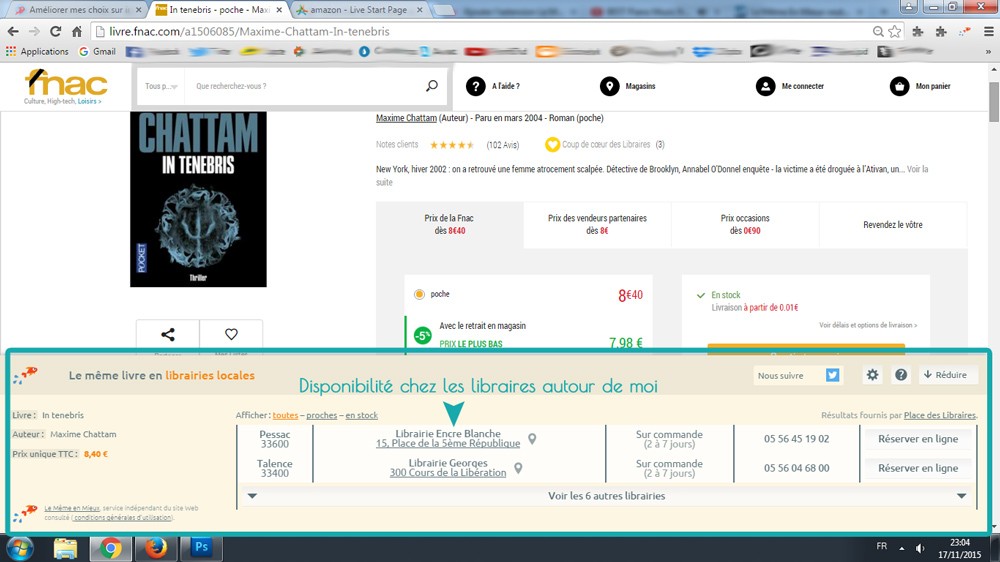Image resolution: width=1000 pixels, height=562 pixels.
Task: Expand 'Voir les 6 autres librairies'
Action: coord(607,496)
